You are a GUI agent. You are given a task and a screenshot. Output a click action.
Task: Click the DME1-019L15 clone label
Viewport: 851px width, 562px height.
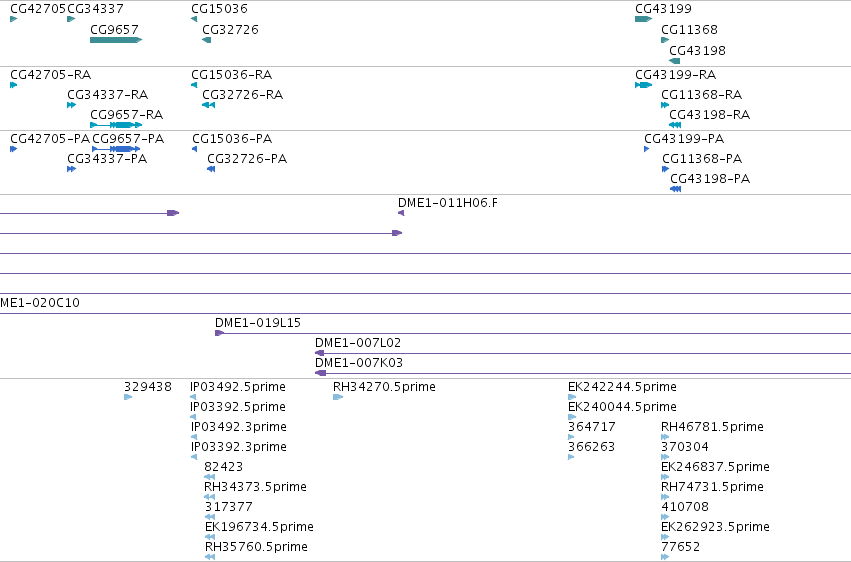pyautogui.click(x=258, y=323)
